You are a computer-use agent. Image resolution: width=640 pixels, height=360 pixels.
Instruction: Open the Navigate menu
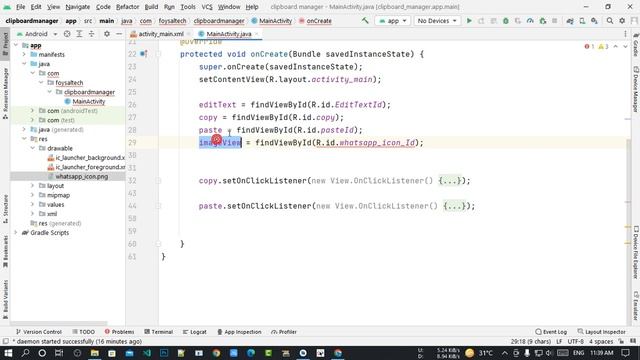[78, 7]
